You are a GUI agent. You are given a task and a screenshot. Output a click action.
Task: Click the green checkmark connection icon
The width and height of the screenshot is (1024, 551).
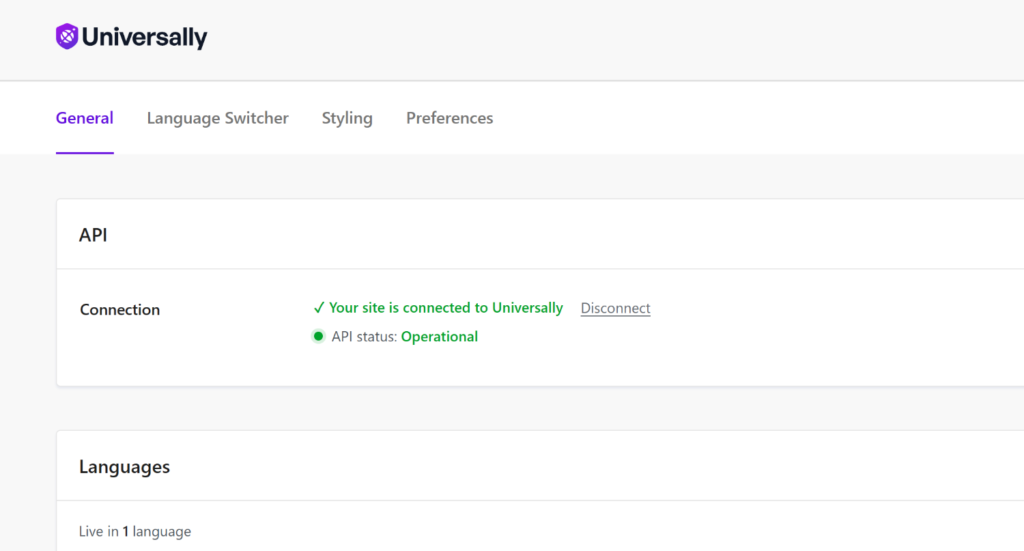(x=319, y=307)
